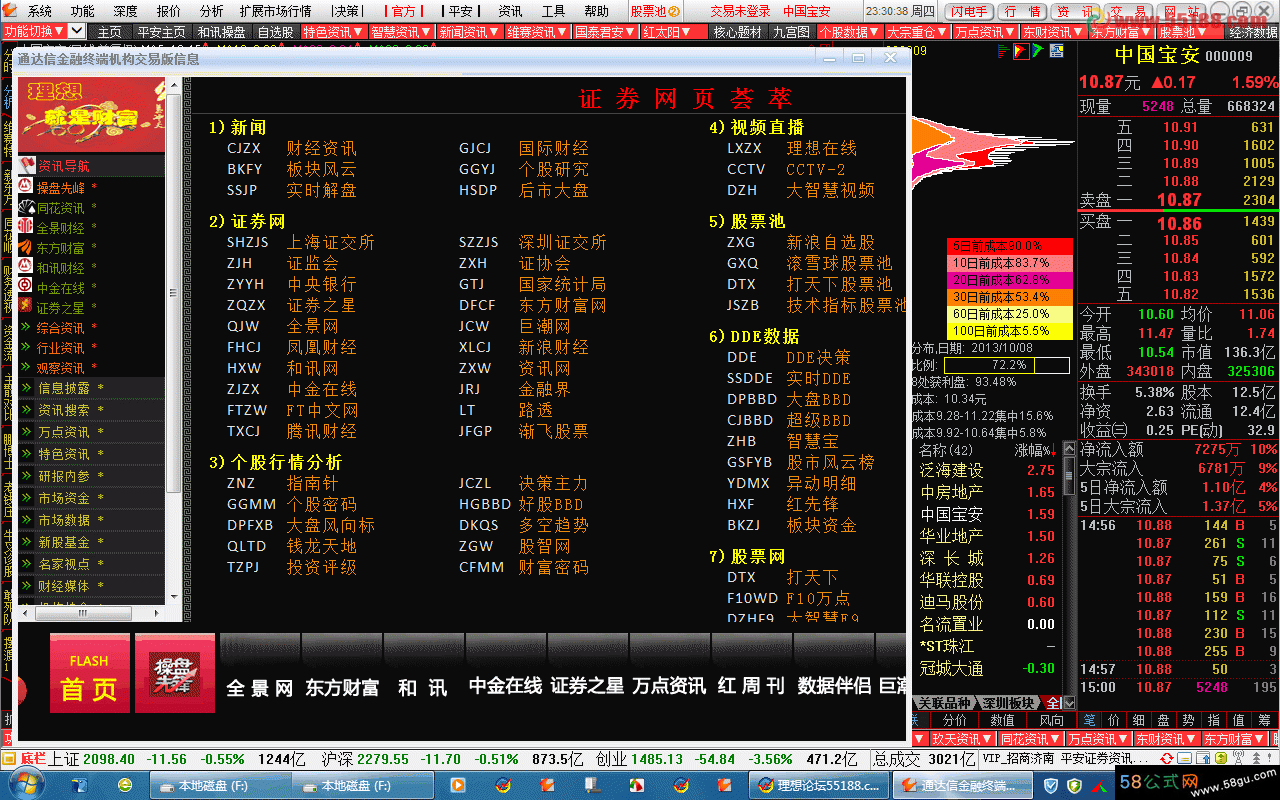
Task: Select 泛海建设 in the stock list
Action: tap(951, 470)
